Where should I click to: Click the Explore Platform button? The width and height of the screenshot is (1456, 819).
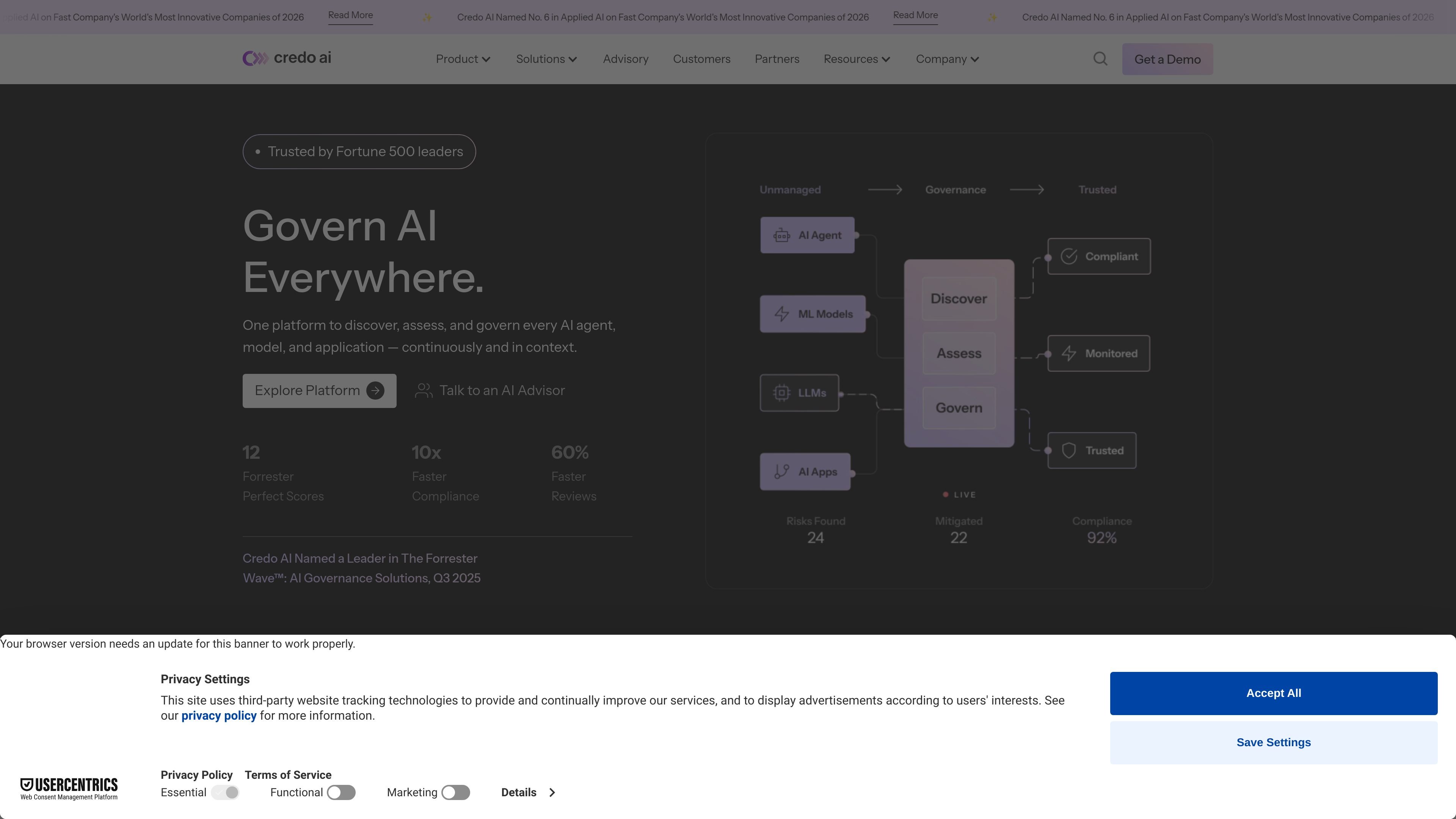point(319,391)
